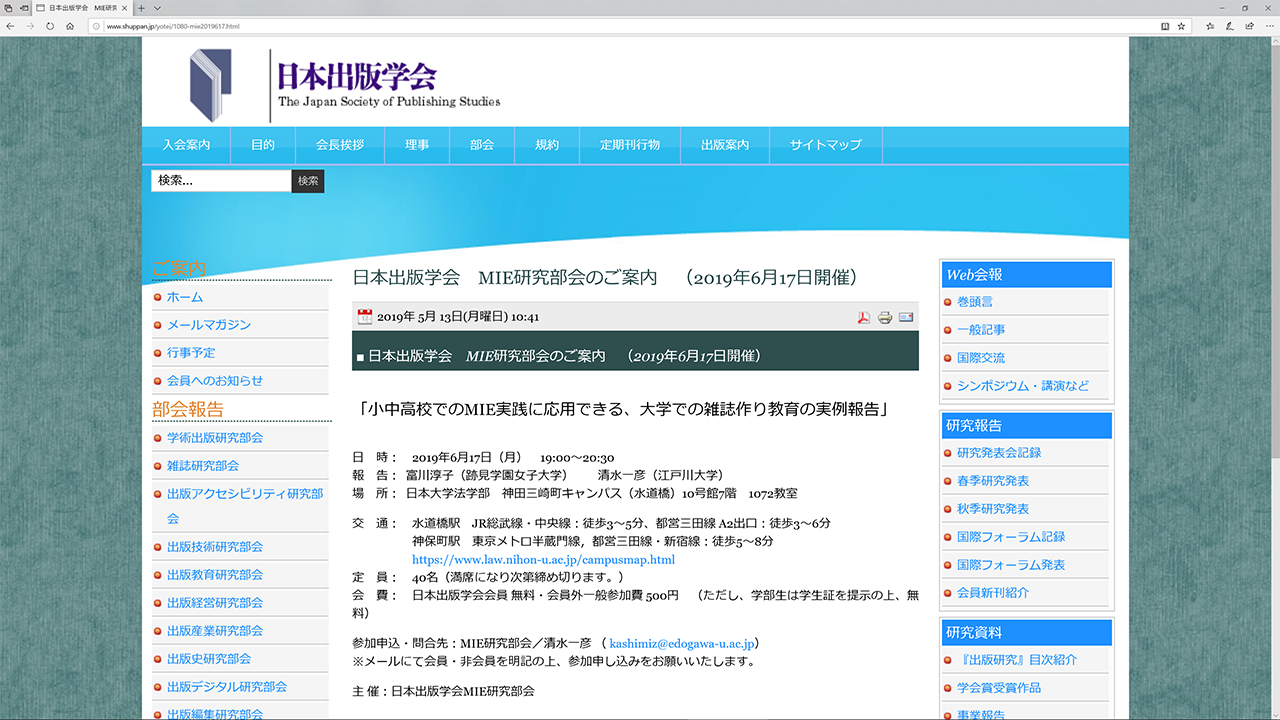Click the set tabs aside icon
The image size is (1280, 720).
[x=24, y=7]
